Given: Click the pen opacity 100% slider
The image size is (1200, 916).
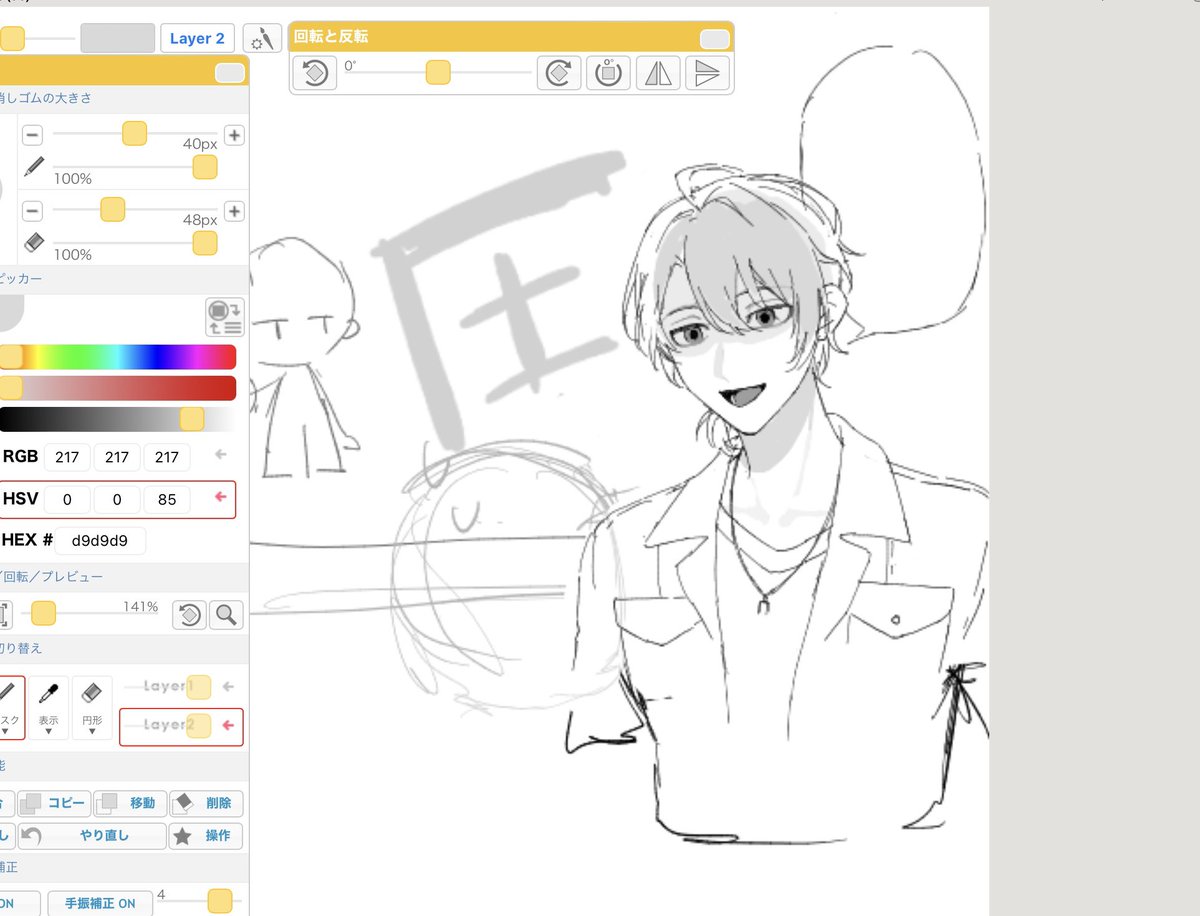Looking at the screenshot, I should pos(134,167).
